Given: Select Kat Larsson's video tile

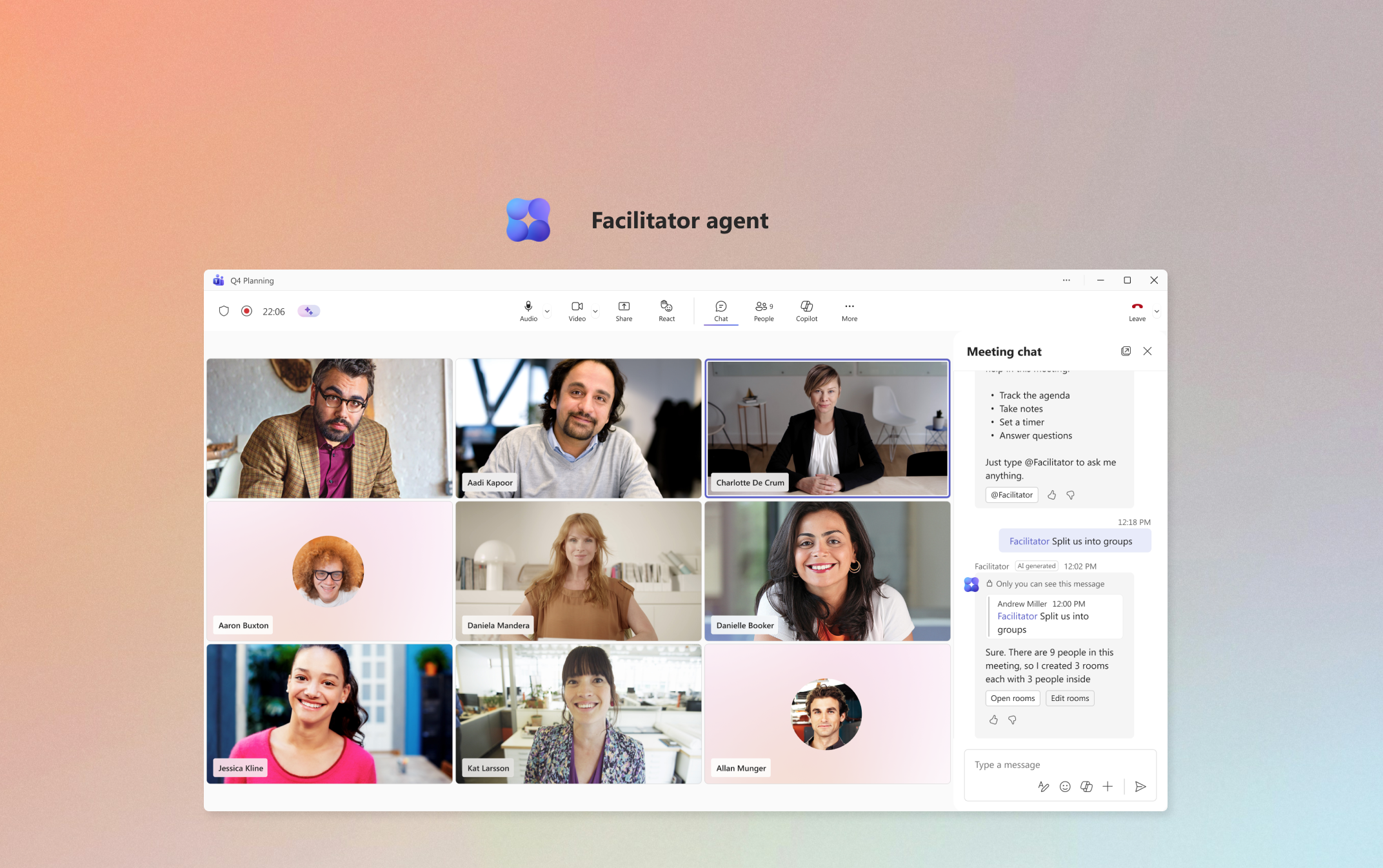Looking at the screenshot, I should click(578, 714).
